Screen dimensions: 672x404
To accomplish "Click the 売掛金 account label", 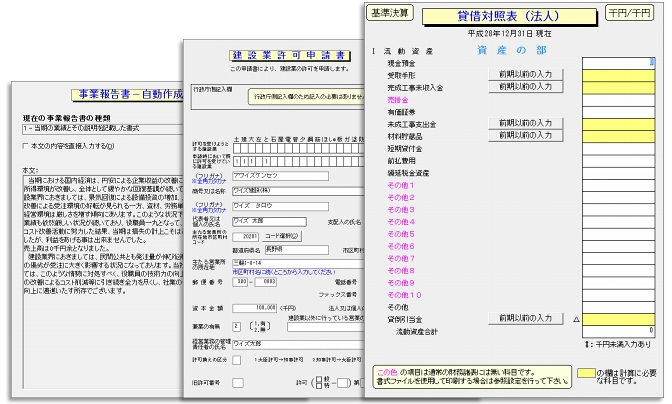I will [398, 100].
